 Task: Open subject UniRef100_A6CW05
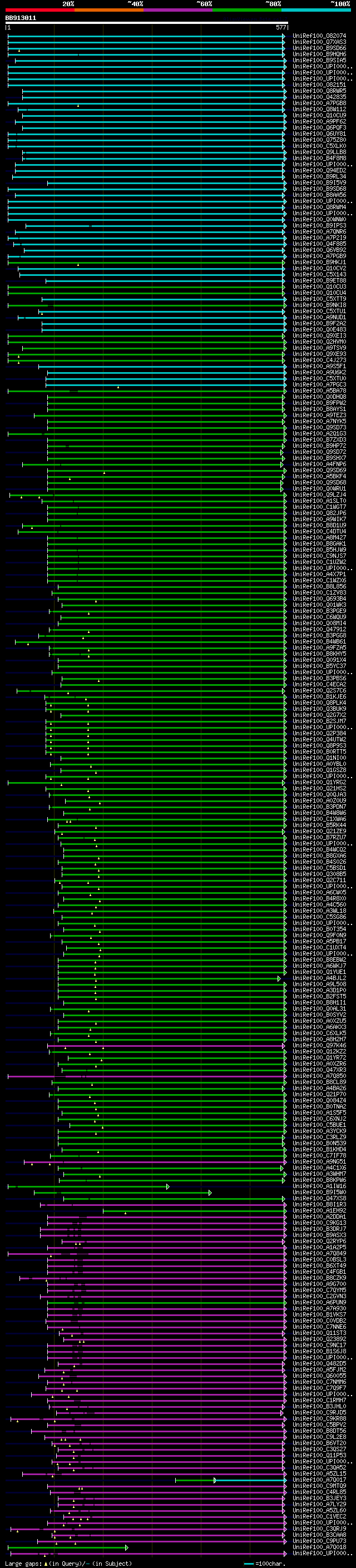tap(319, 893)
